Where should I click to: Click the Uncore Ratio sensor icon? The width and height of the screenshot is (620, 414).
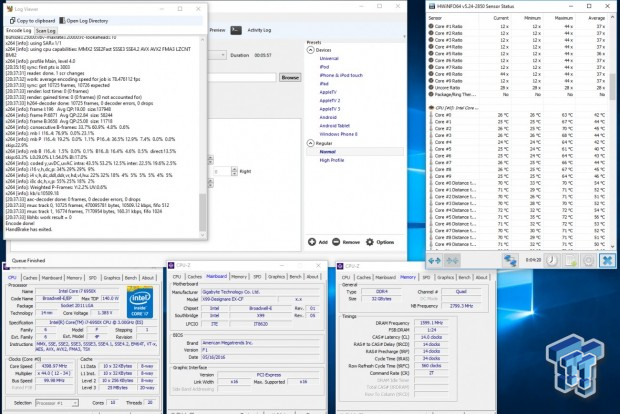(431, 87)
